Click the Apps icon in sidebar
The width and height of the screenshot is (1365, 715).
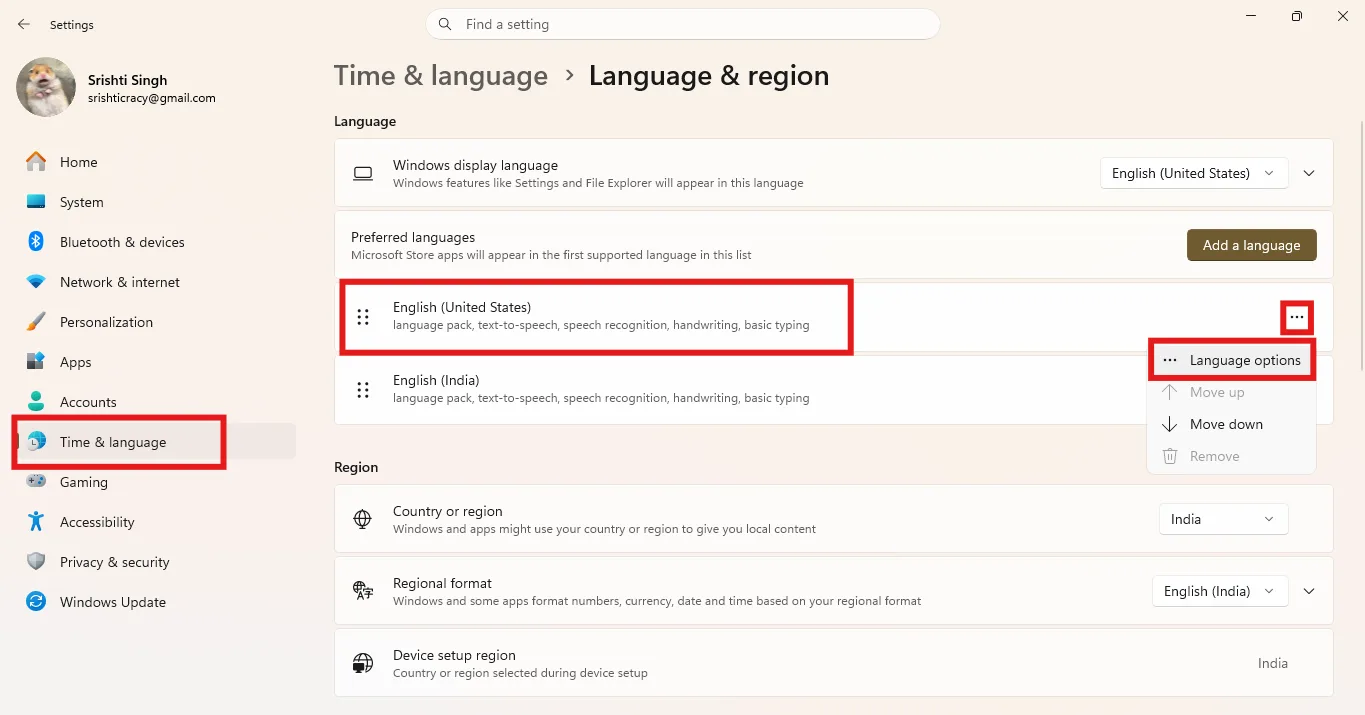36,362
